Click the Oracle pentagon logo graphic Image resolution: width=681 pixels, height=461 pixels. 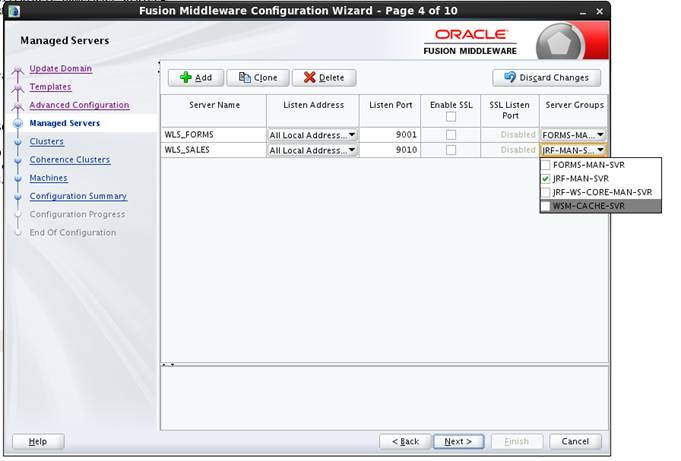click(x=559, y=43)
